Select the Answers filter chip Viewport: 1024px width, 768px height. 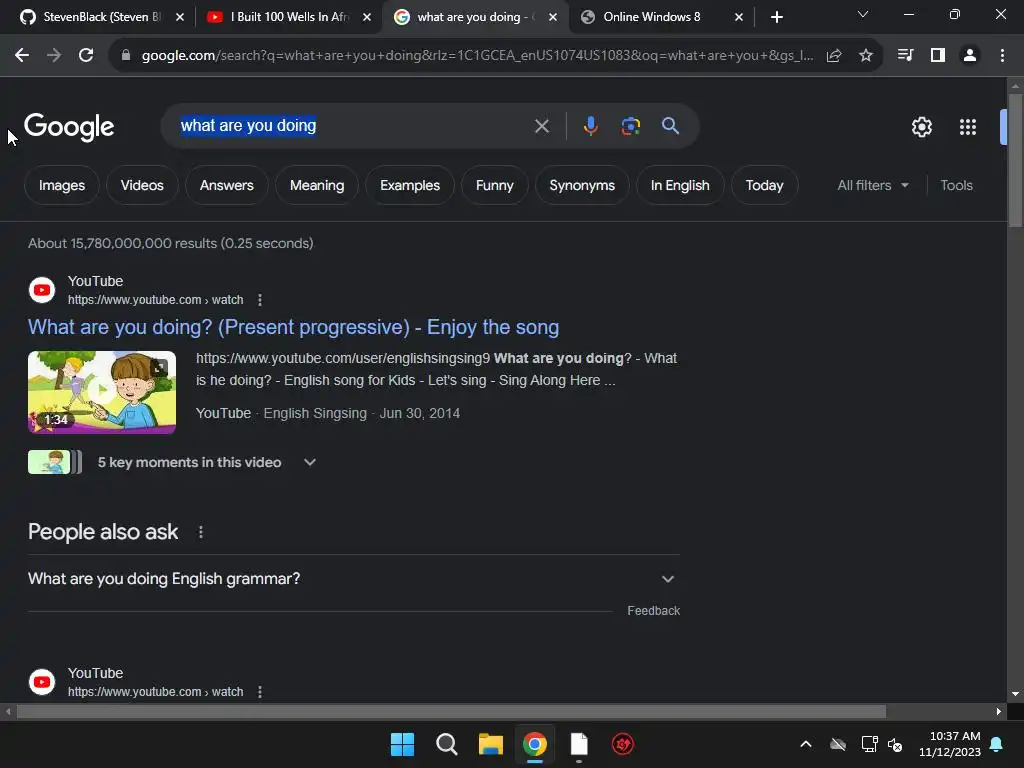click(227, 185)
